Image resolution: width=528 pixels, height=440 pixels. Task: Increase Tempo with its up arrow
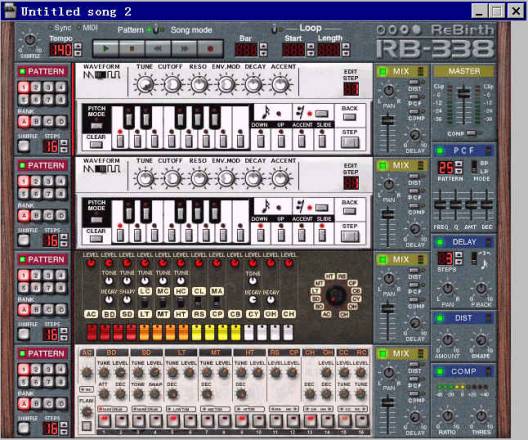coord(78,46)
